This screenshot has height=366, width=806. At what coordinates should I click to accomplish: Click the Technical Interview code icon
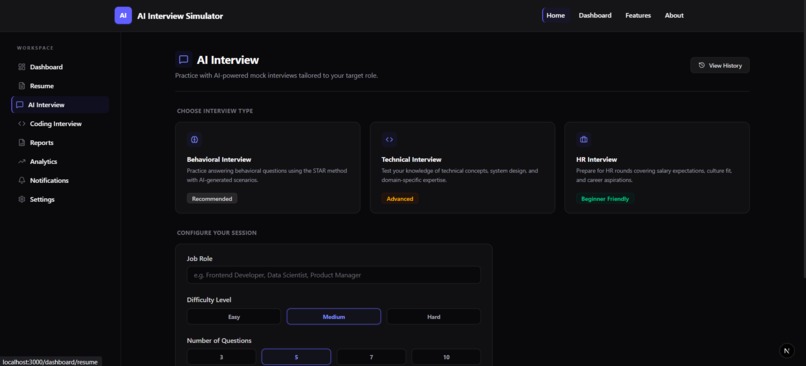coord(389,139)
